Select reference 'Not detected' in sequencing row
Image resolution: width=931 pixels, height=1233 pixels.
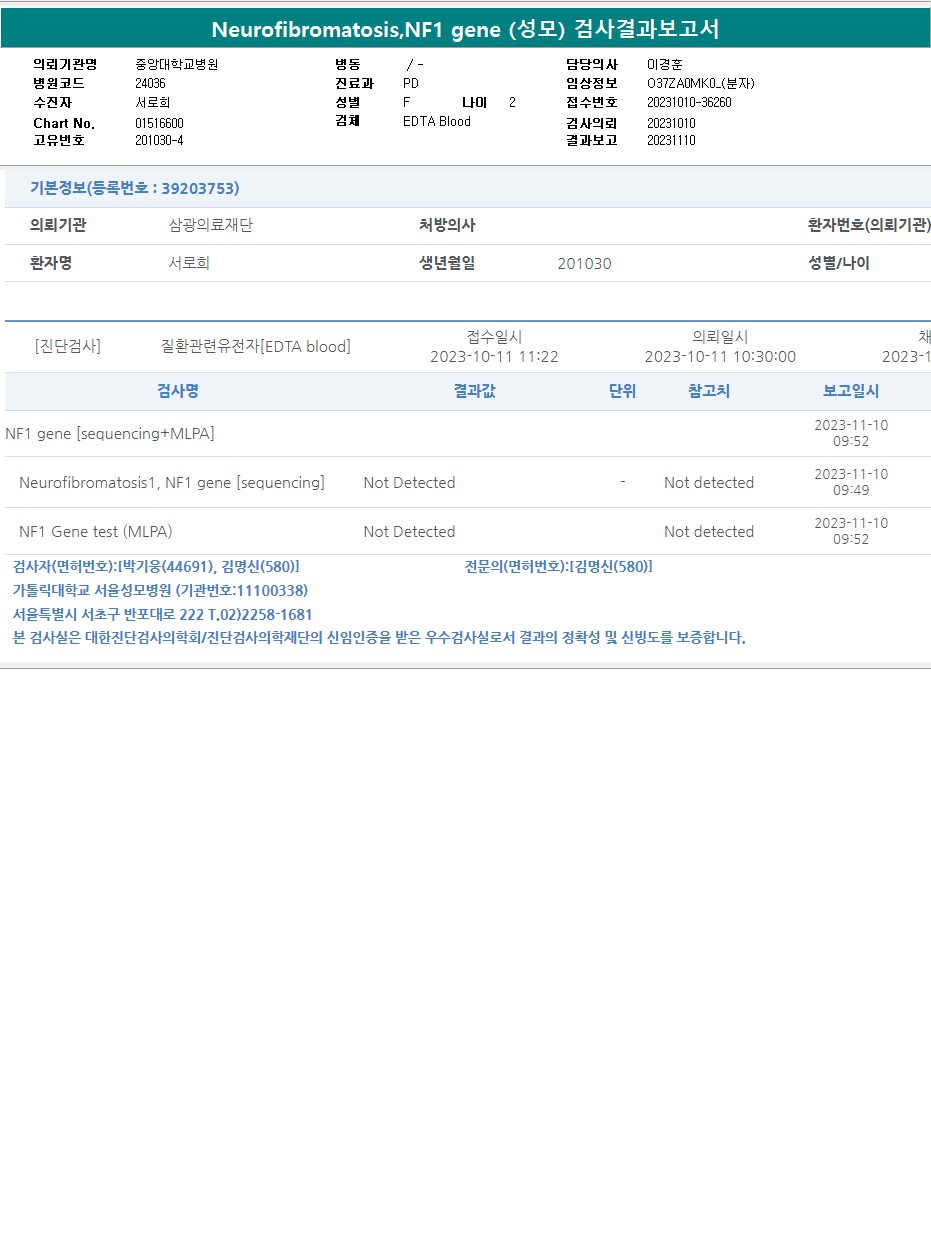coord(709,482)
